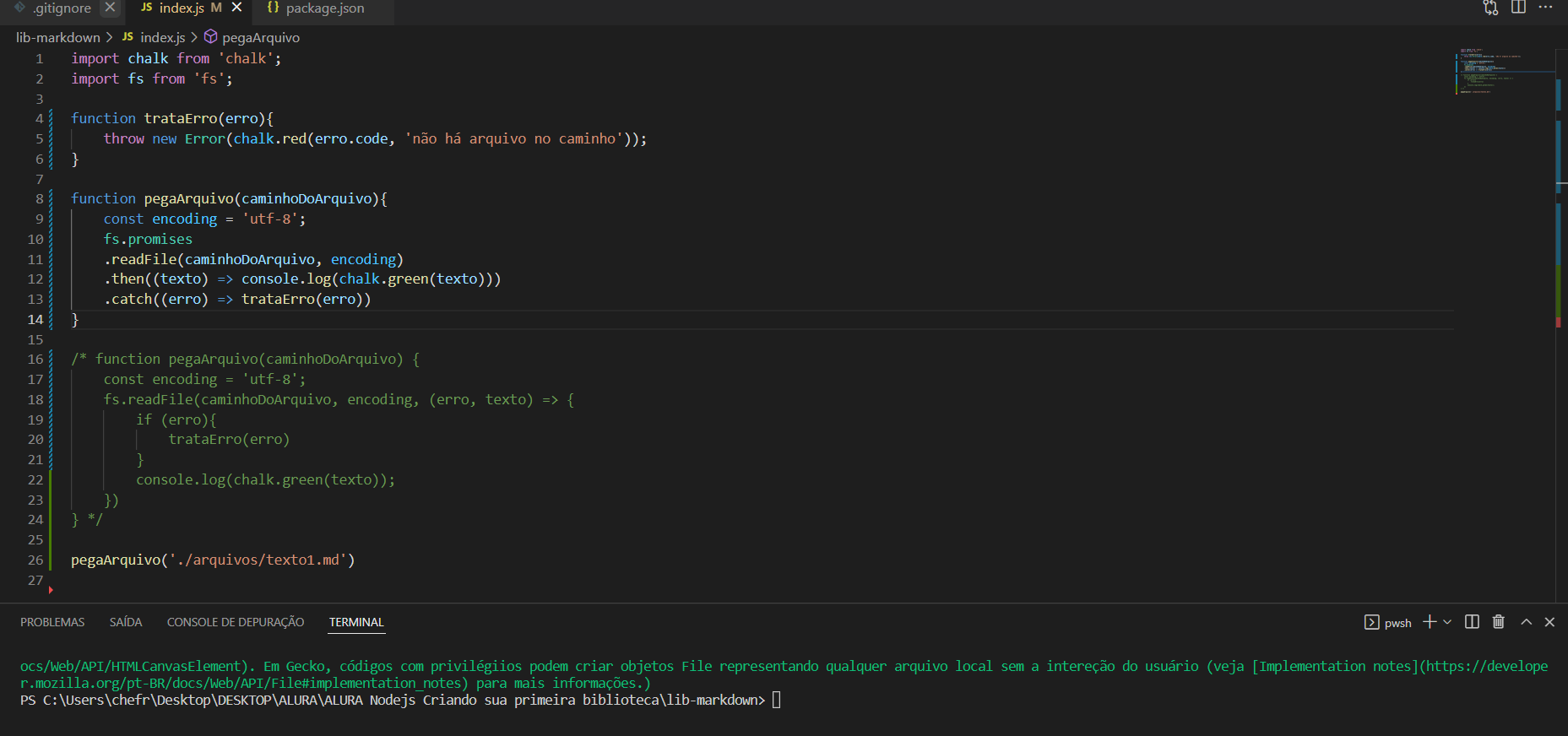Open the terminal launch profile dropdown arrow
The width and height of the screenshot is (1568, 736).
click(1447, 622)
